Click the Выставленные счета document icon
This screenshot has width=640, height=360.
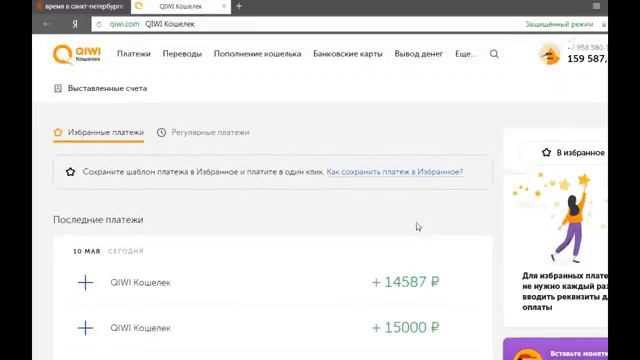pos(58,88)
